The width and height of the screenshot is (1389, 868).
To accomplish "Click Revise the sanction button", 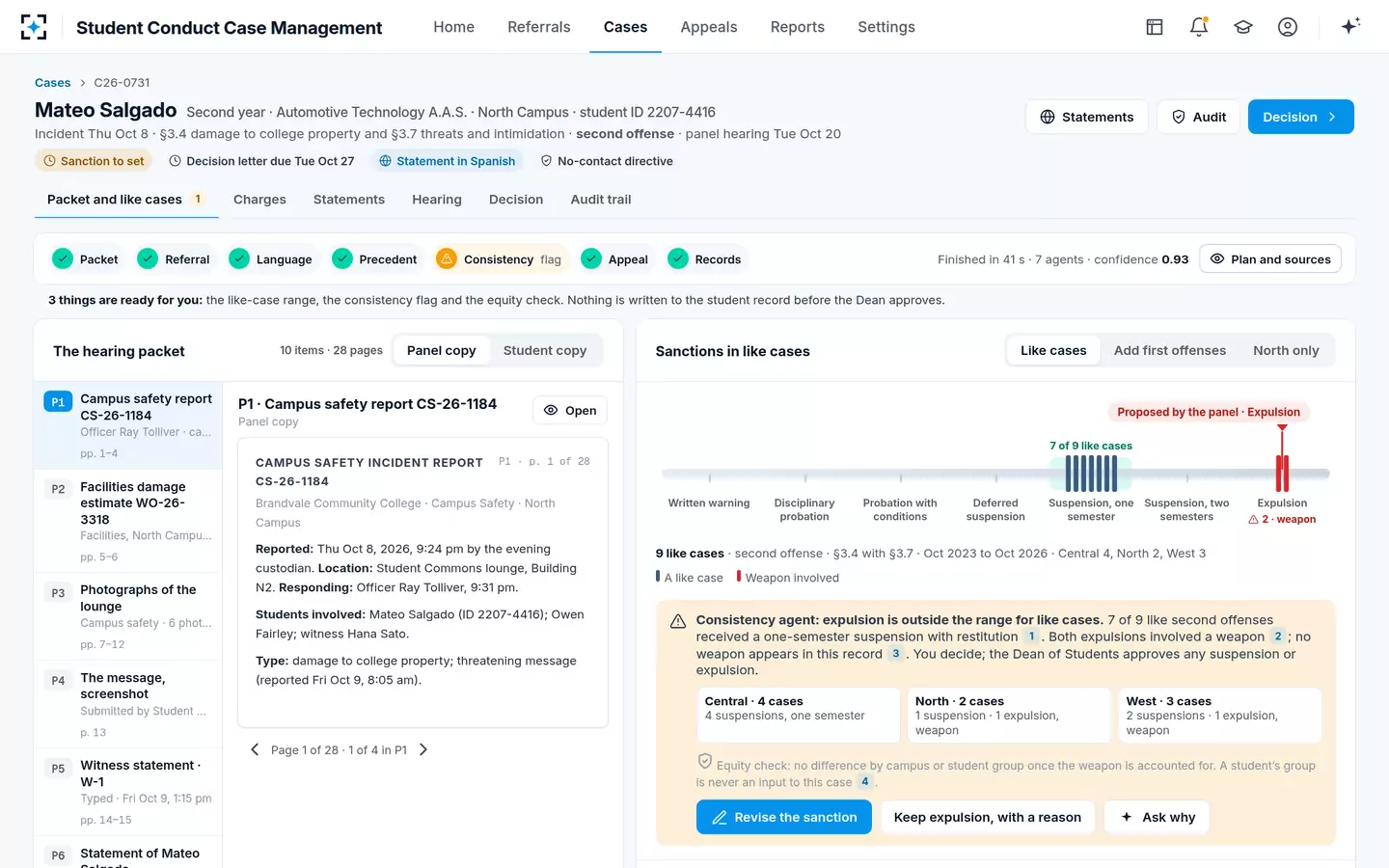I will point(784,817).
